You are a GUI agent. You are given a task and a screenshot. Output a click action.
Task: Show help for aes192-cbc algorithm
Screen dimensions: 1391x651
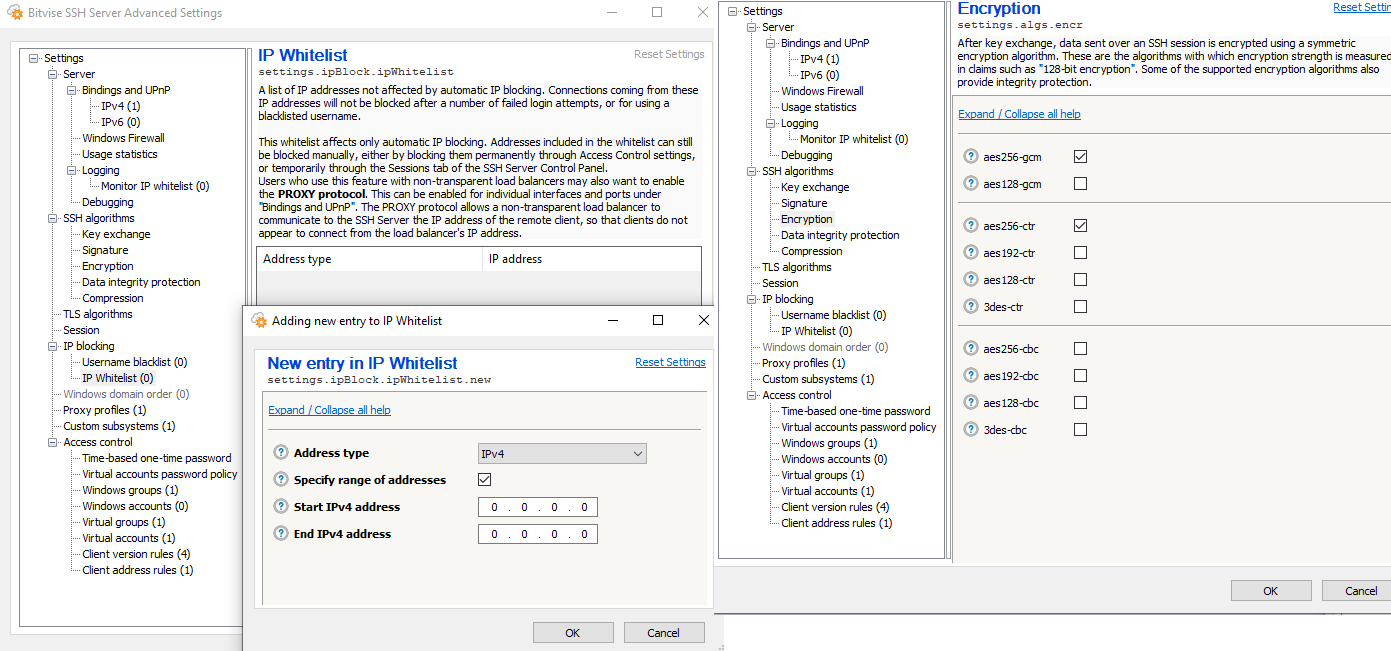pos(970,376)
